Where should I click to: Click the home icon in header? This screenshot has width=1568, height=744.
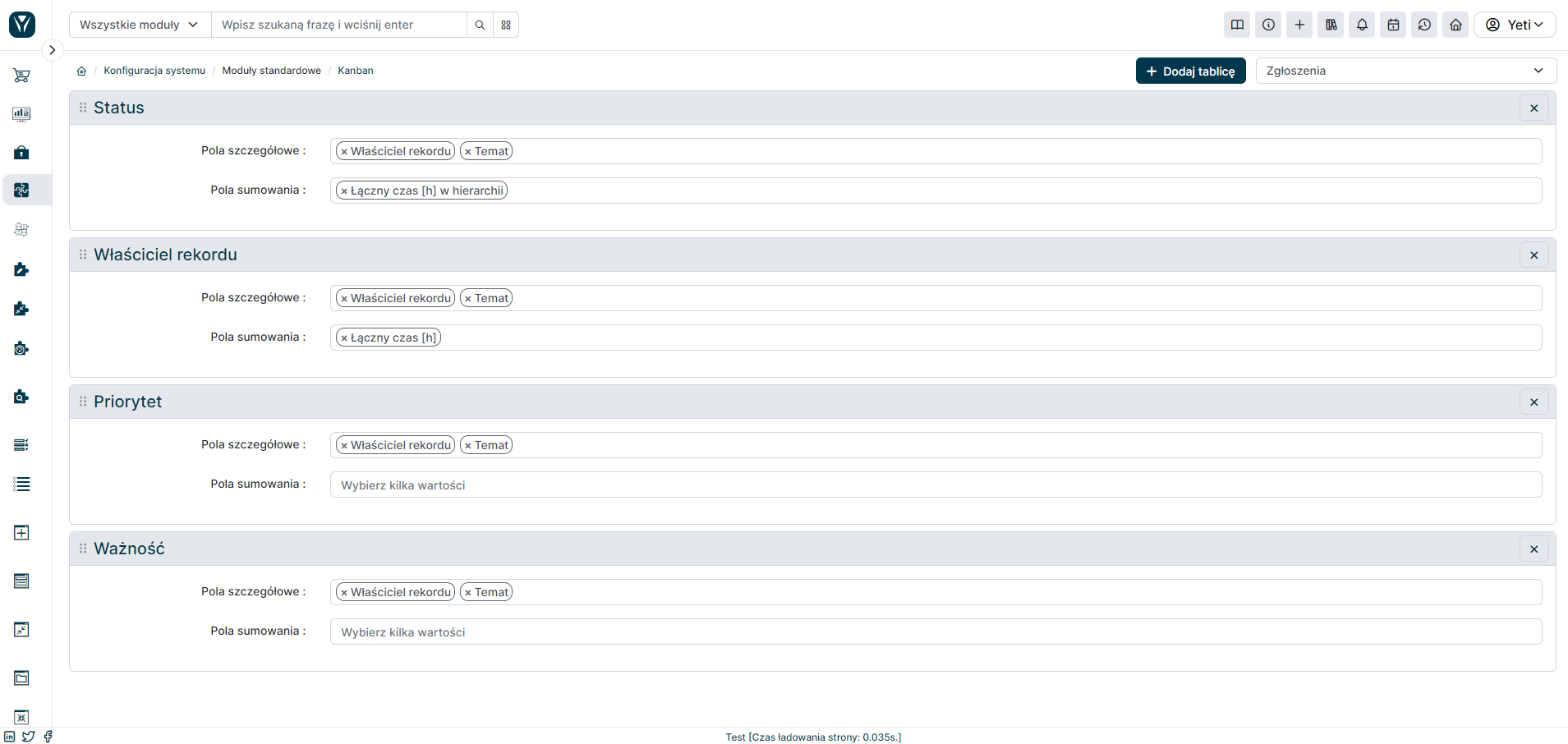[x=1455, y=25]
